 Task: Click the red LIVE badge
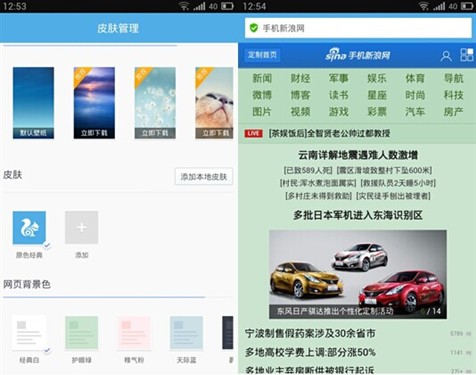[x=253, y=134]
